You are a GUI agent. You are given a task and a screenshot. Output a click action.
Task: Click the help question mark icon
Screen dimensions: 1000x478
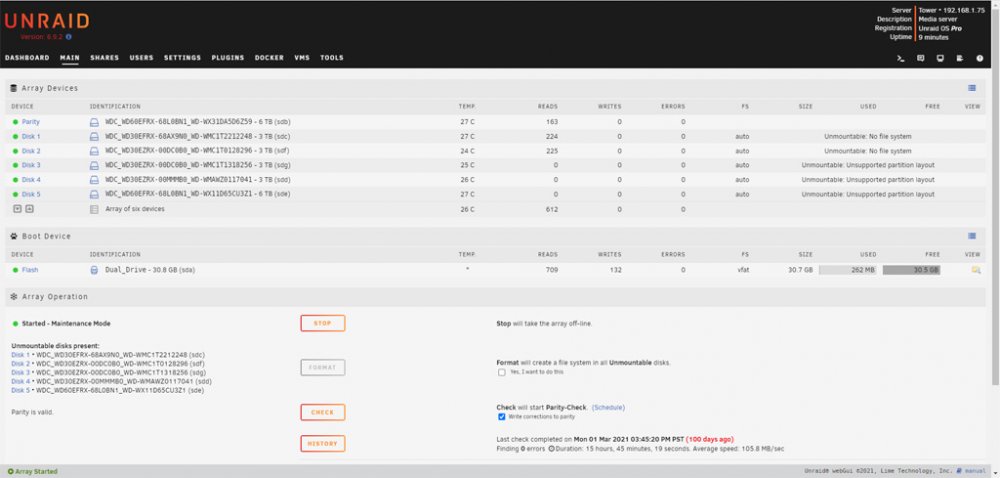pos(980,58)
